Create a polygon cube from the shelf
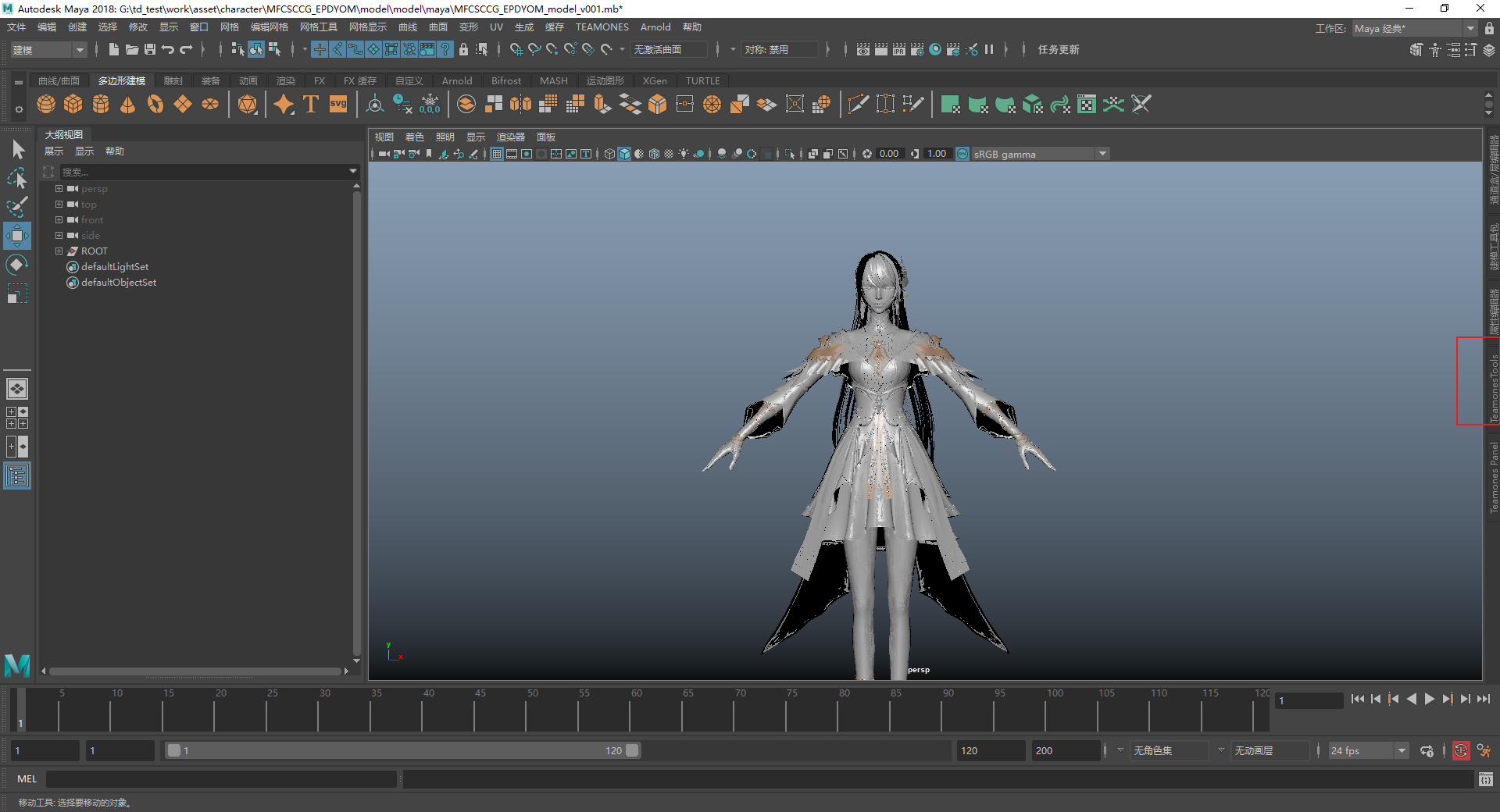The height and width of the screenshot is (812, 1500). (73, 104)
